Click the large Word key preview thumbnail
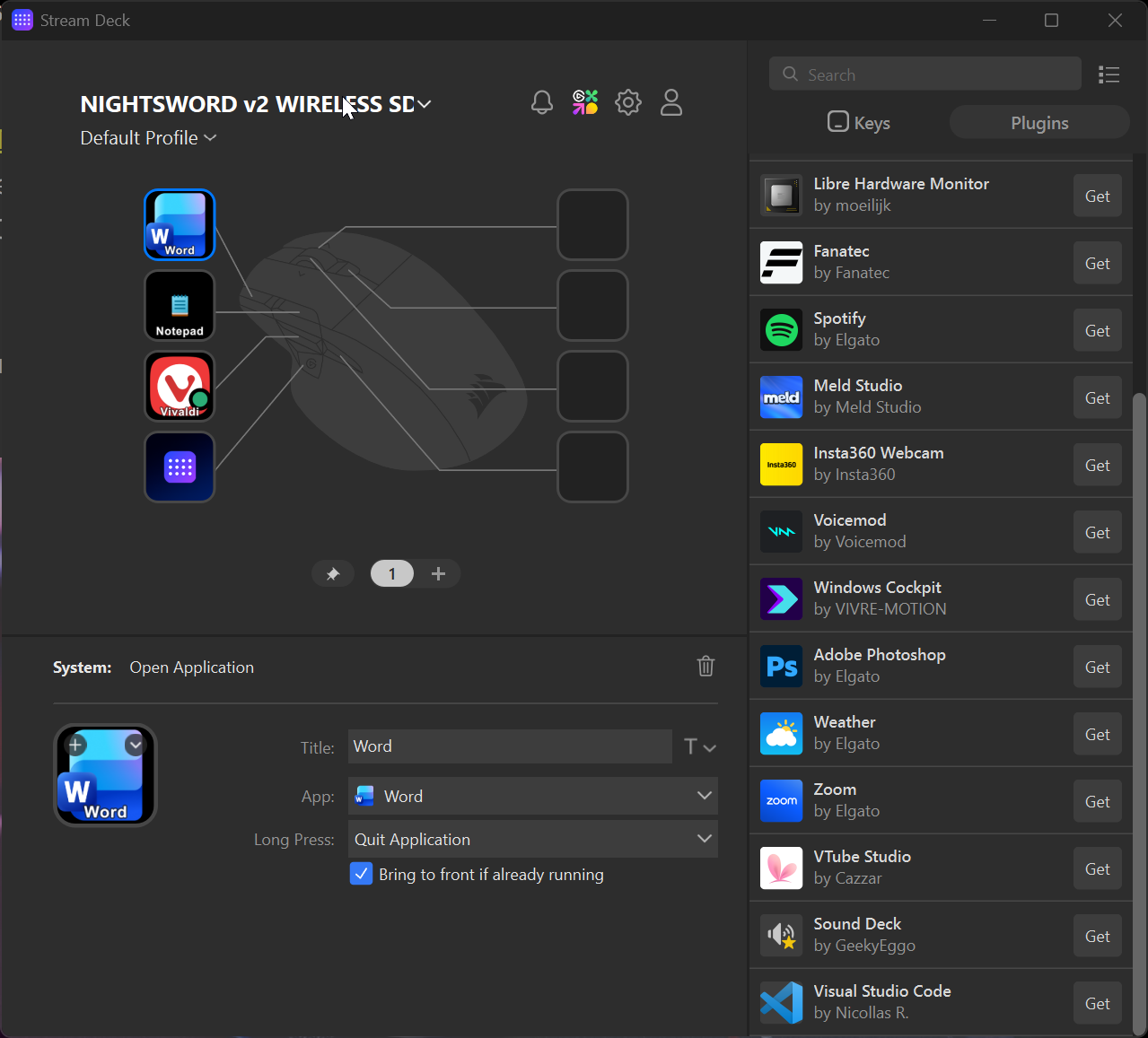This screenshot has width=1148, height=1038. point(106,775)
